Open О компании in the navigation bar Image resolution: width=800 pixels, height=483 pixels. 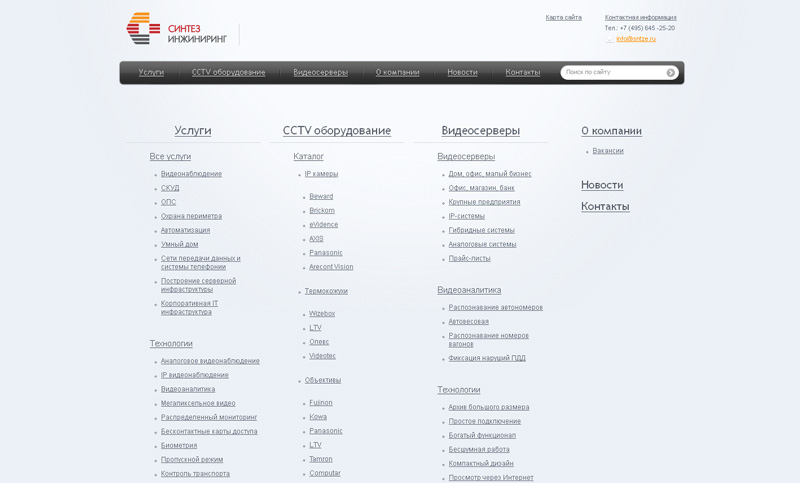[x=397, y=72]
